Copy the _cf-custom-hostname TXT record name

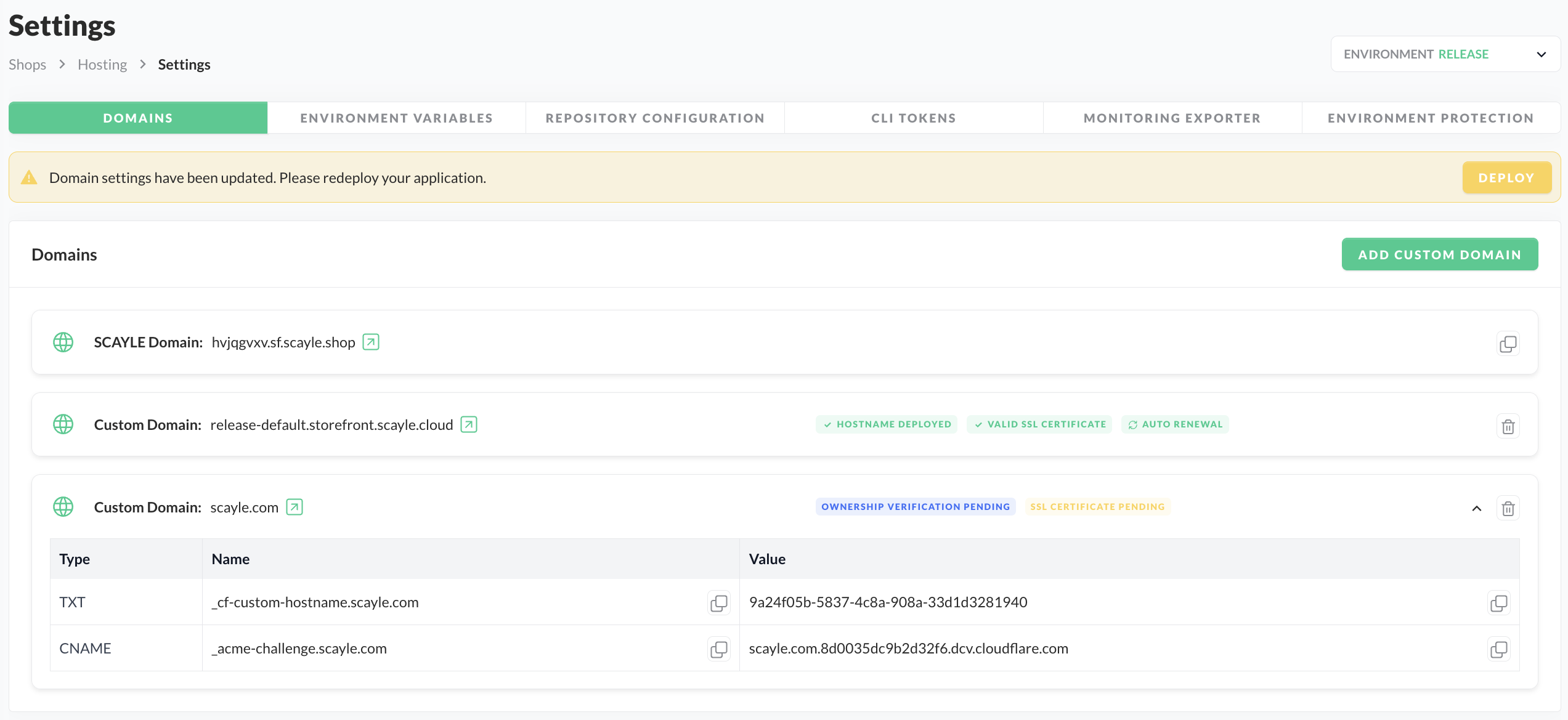click(718, 603)
